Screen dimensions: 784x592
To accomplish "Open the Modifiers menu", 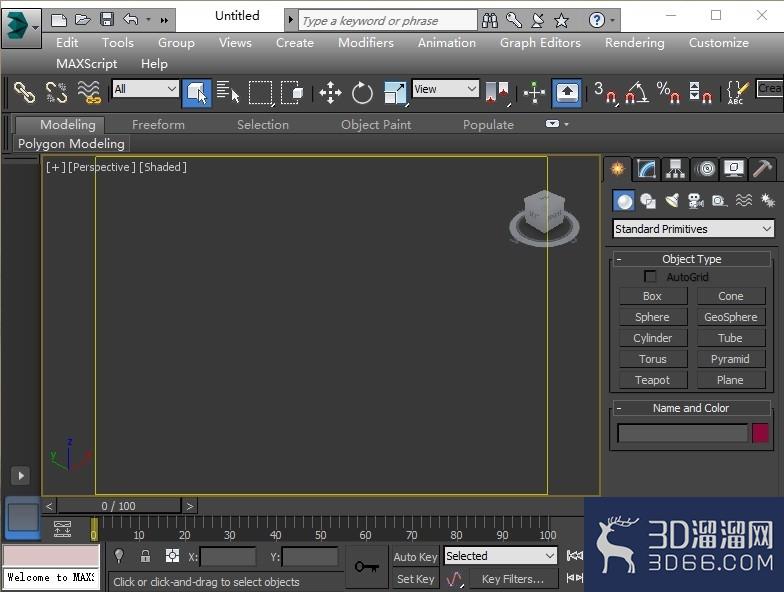I will pyautogui.click(x=366, y=42).
